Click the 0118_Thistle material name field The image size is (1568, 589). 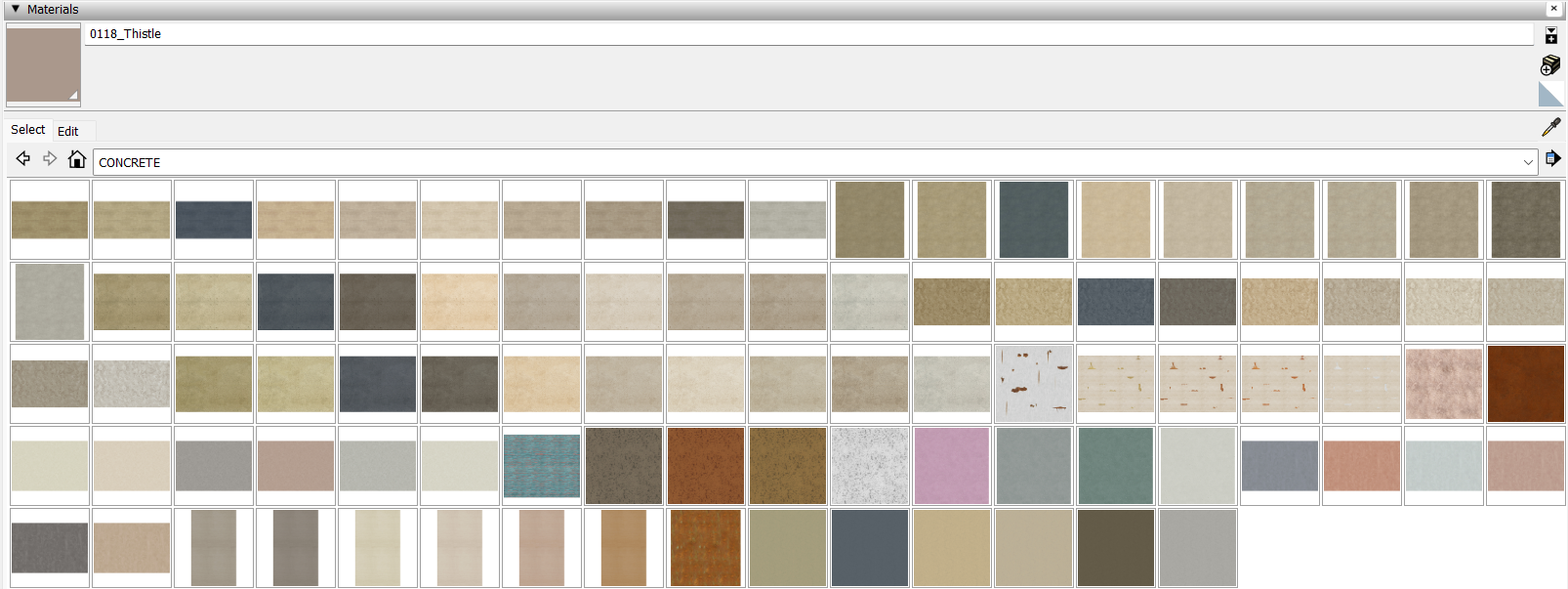808,34
